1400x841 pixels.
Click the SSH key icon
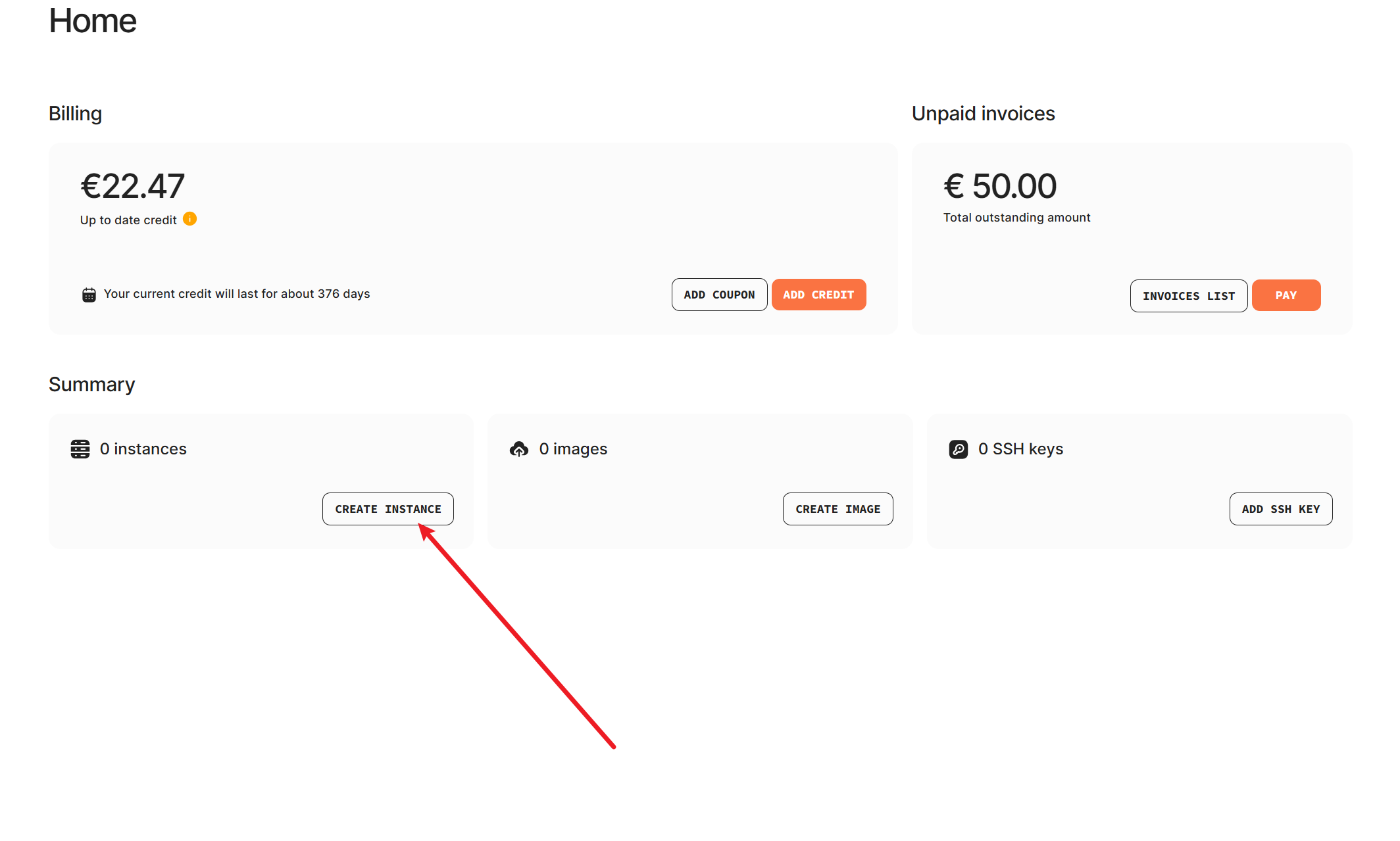point(959,449)
